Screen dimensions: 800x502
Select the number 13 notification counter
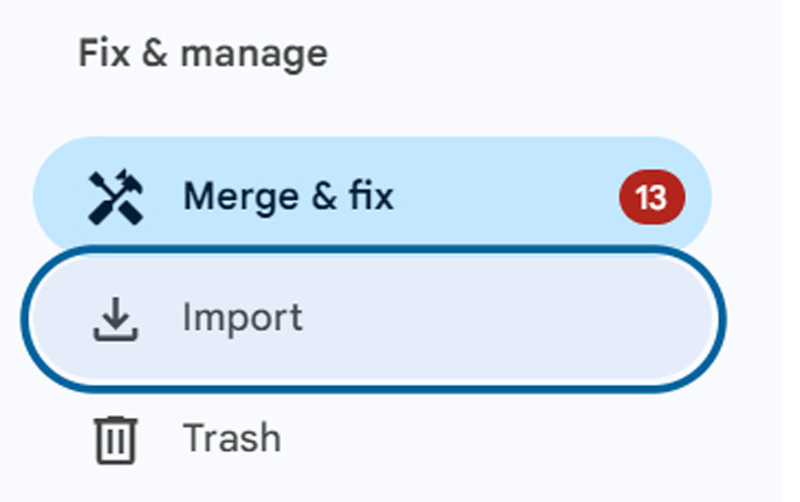pos(651,197)
